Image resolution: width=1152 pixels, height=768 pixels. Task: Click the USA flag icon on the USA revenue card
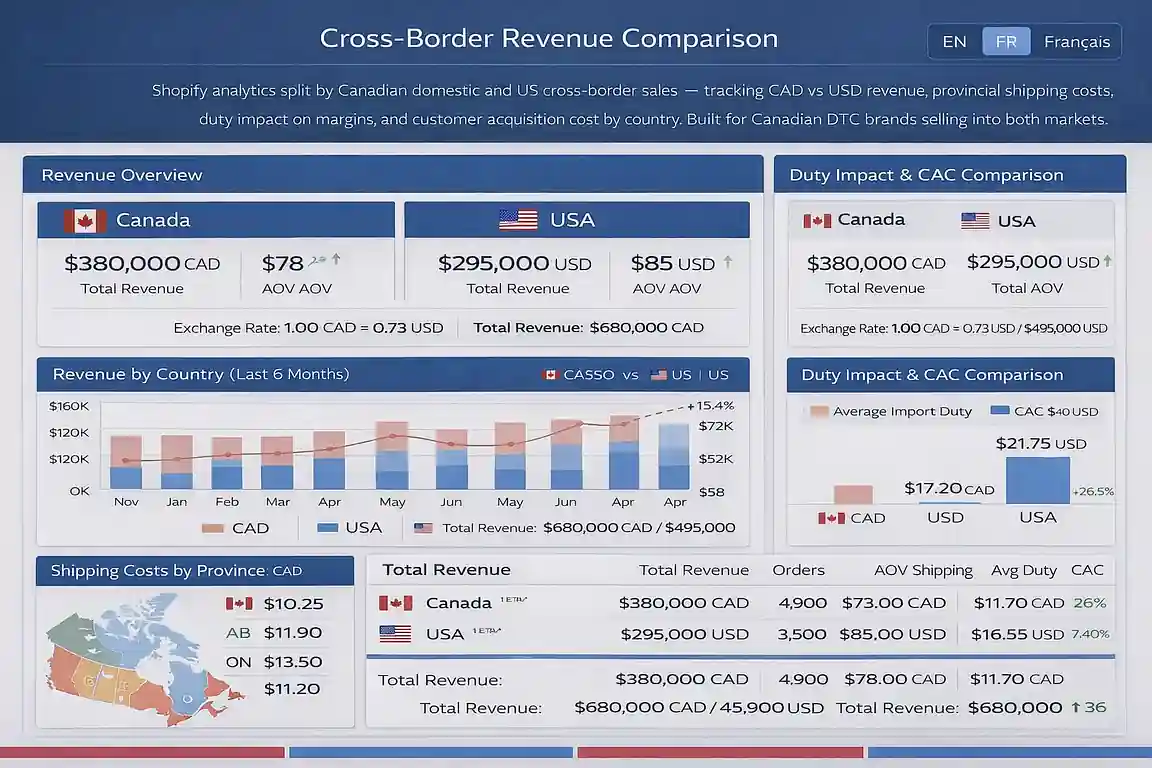pyautogui.click(x=516, y=218)
